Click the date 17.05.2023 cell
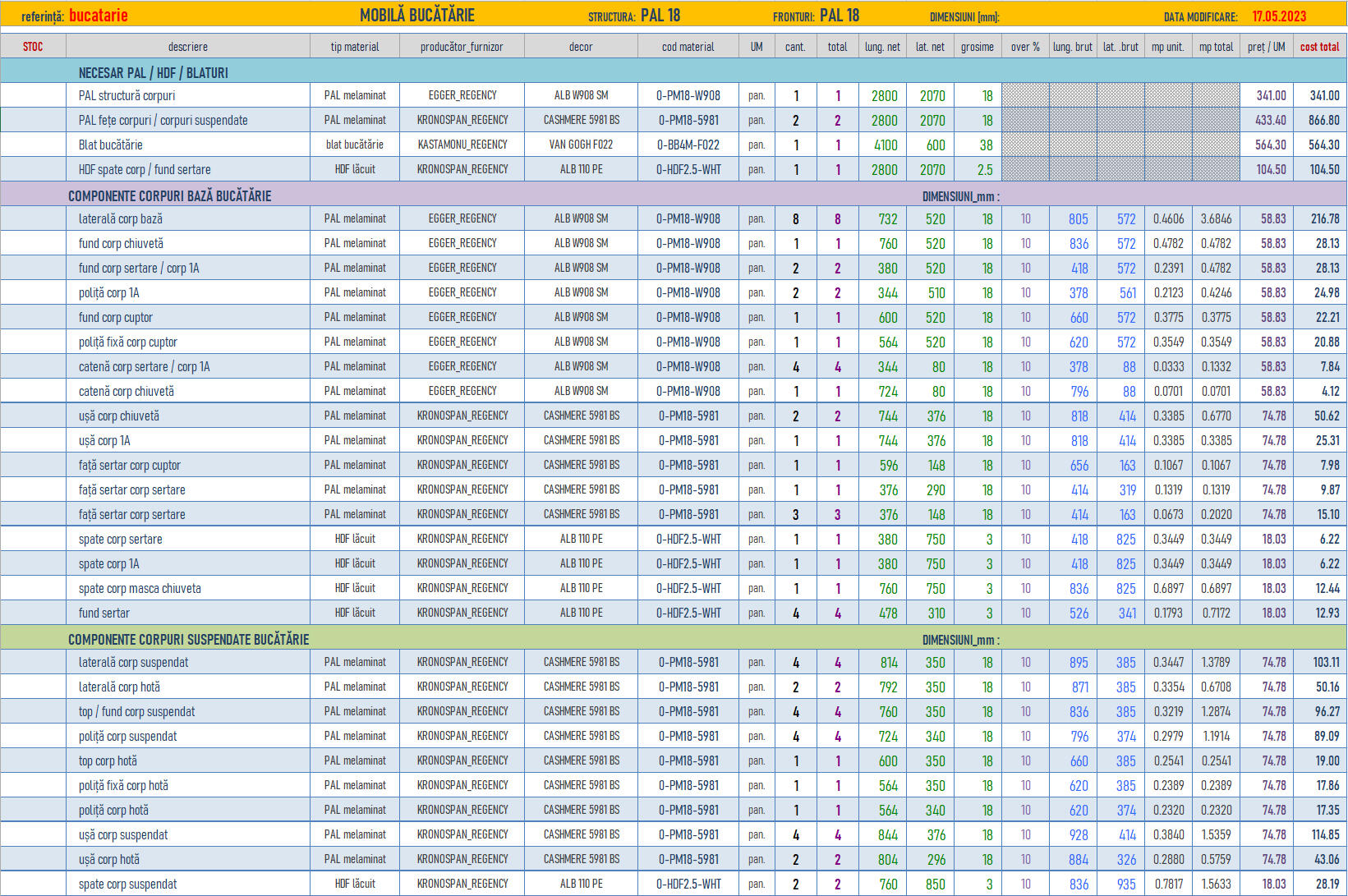The height and width of the screenshot is (896, 1348). point(1279,16)
